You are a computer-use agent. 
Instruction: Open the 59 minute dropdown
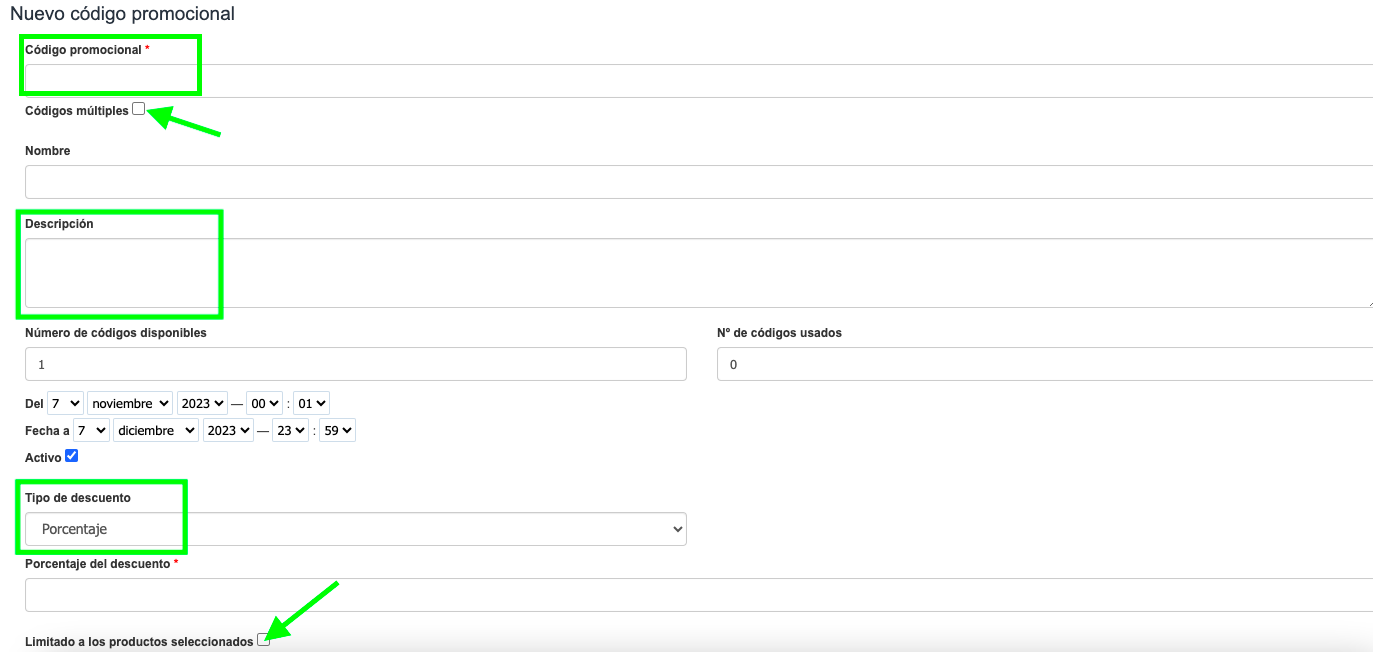coord(337,431)
